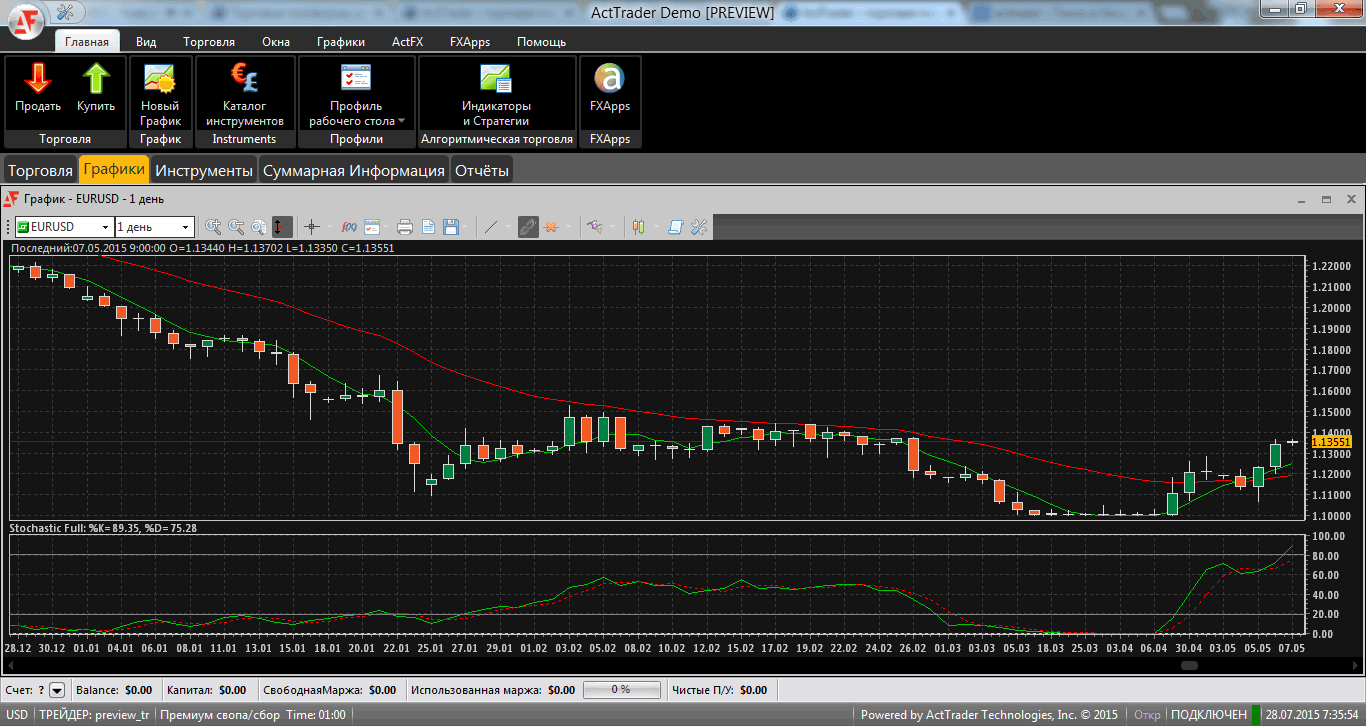Image resolution: width=1366 pixels, height=726 pixels.
Task: Click the chart horizontal scrollbar thumb
Action: pyautogui.click(x=1189, y=665)
